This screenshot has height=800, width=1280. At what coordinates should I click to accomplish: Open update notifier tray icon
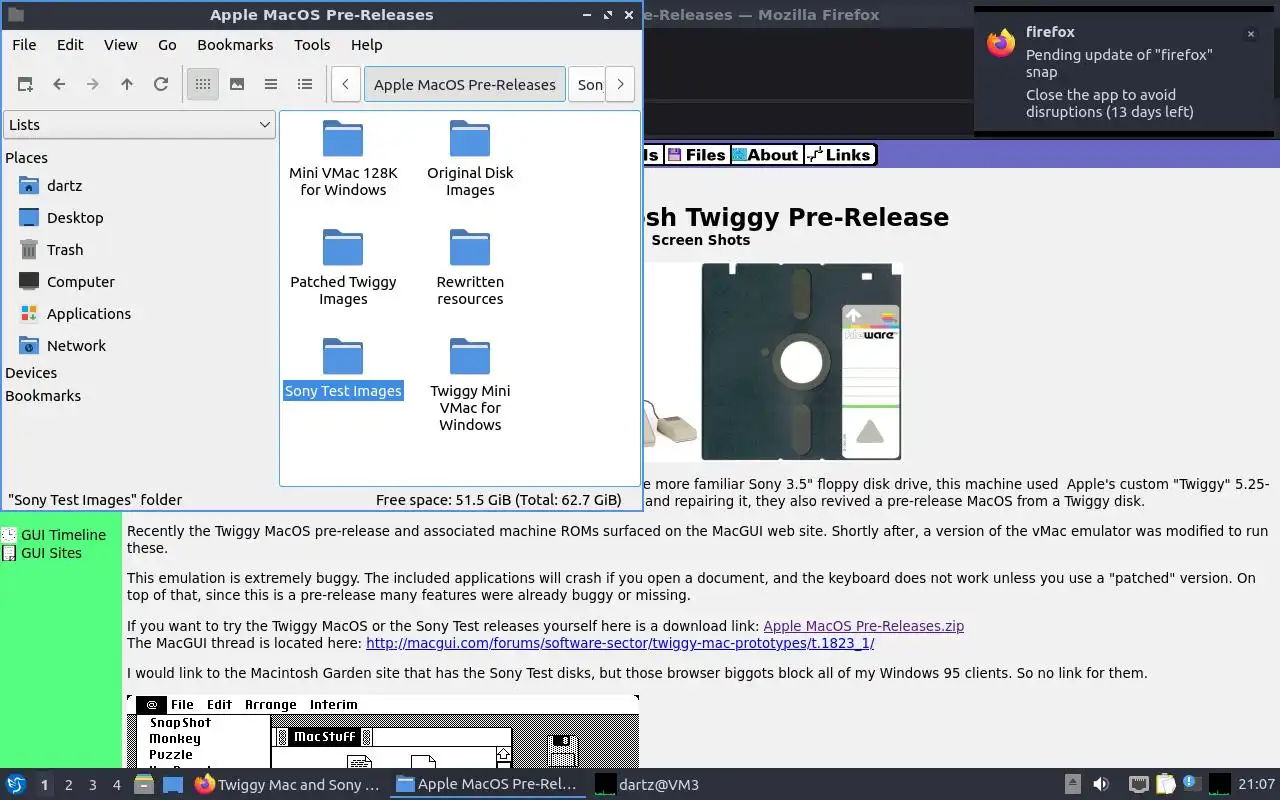1191,784
